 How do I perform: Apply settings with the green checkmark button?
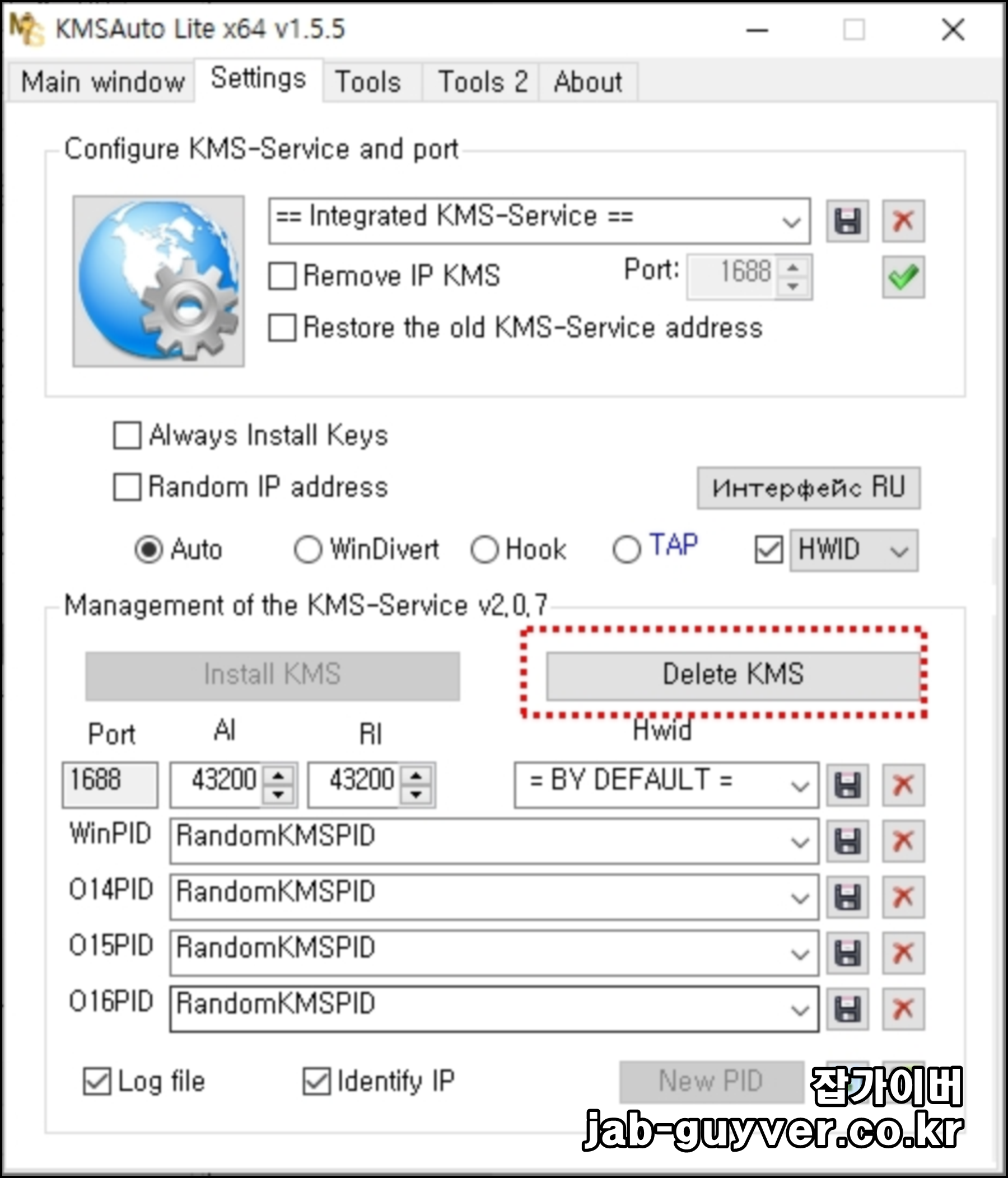[x=903, y=277]
